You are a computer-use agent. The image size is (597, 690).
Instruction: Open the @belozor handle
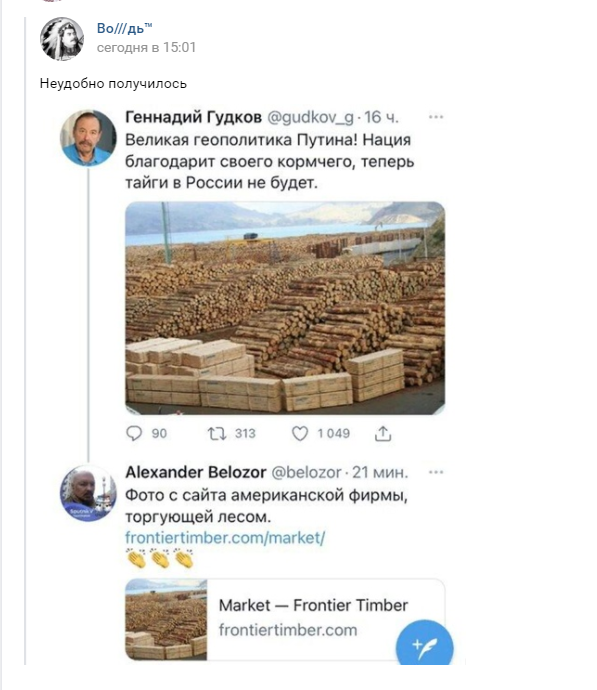pos(306,473)
